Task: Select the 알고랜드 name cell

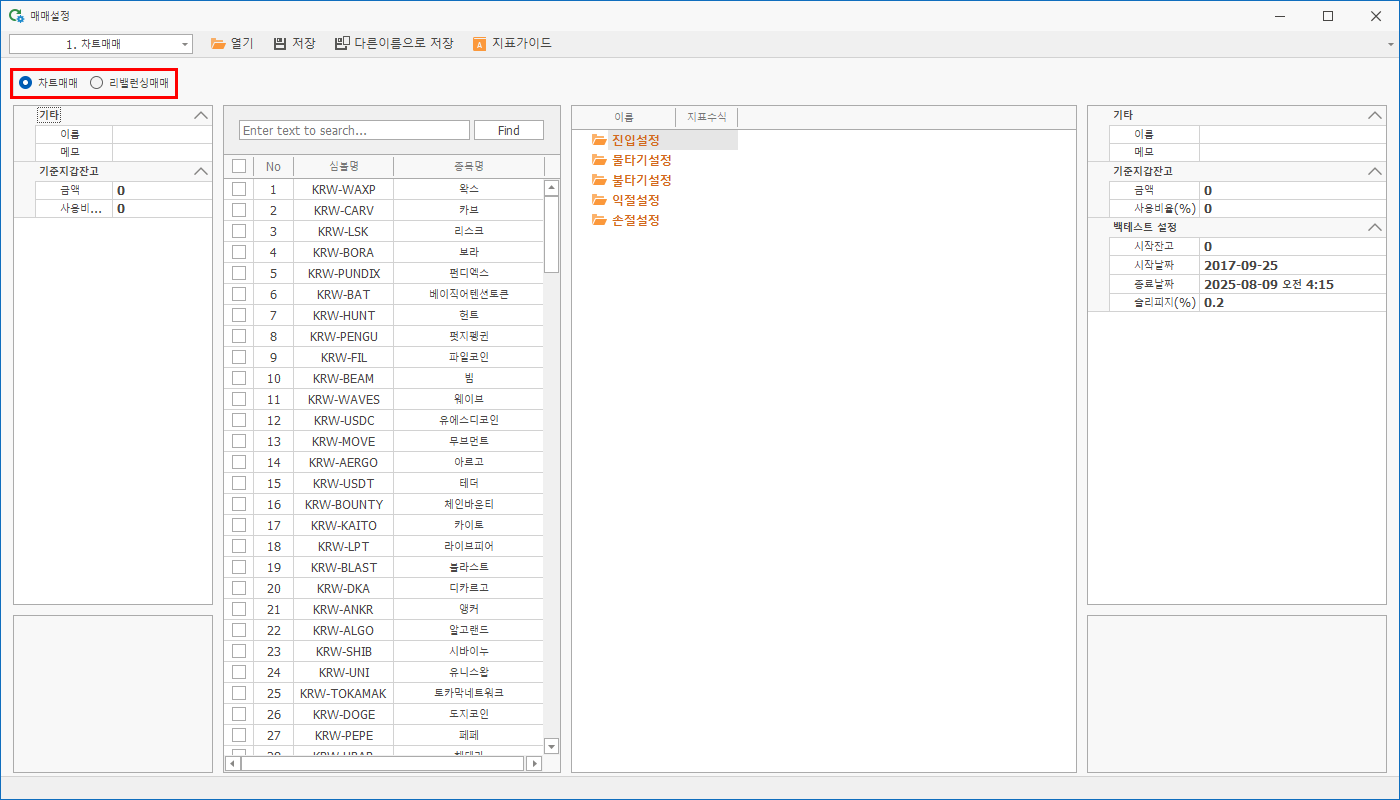Action: click(469, 630)
